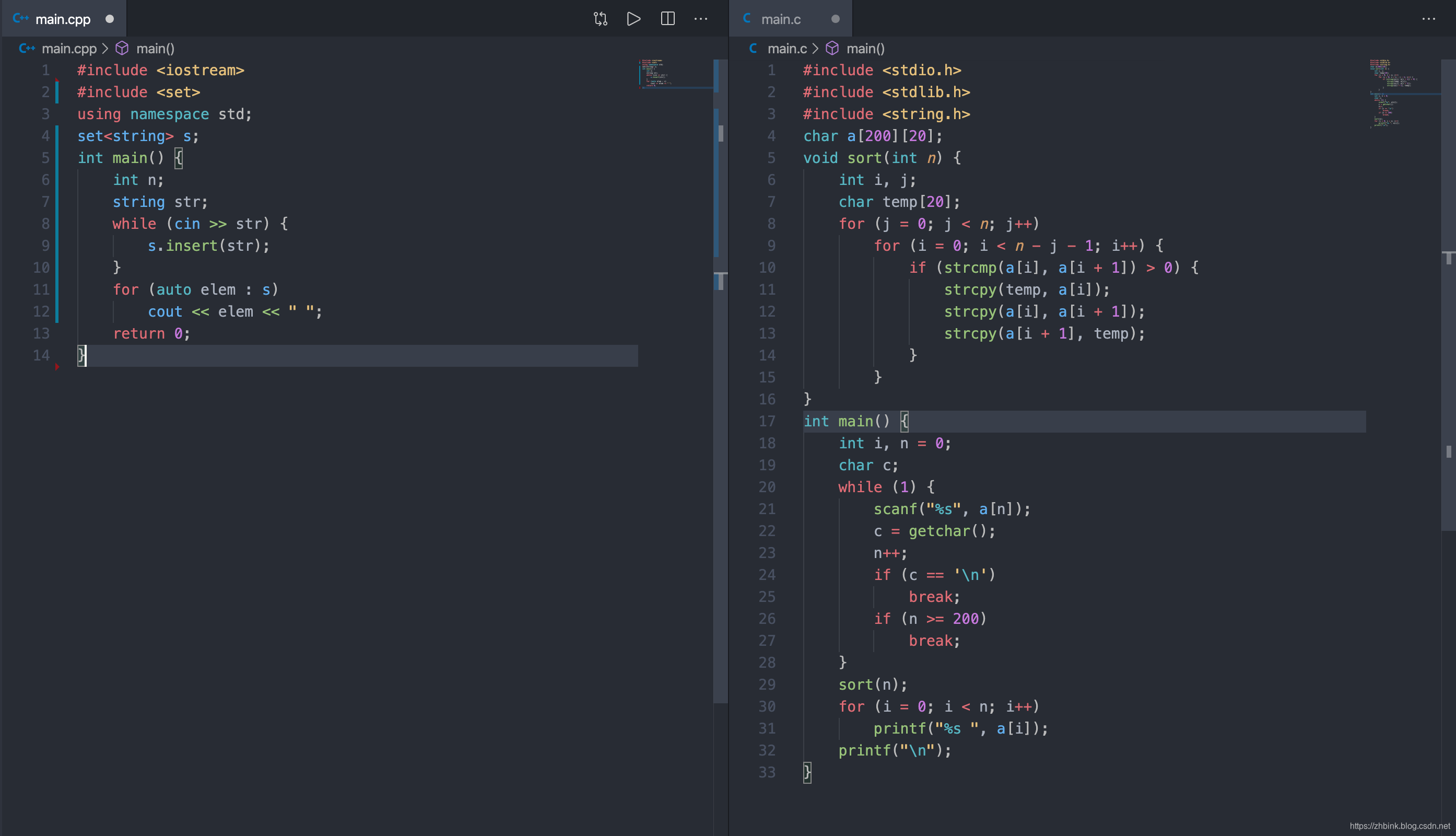Viewport: 1456px width, 836px height.
Task: Click on 'void sort(int n) {' line
Action: click(x=882, y=158)
